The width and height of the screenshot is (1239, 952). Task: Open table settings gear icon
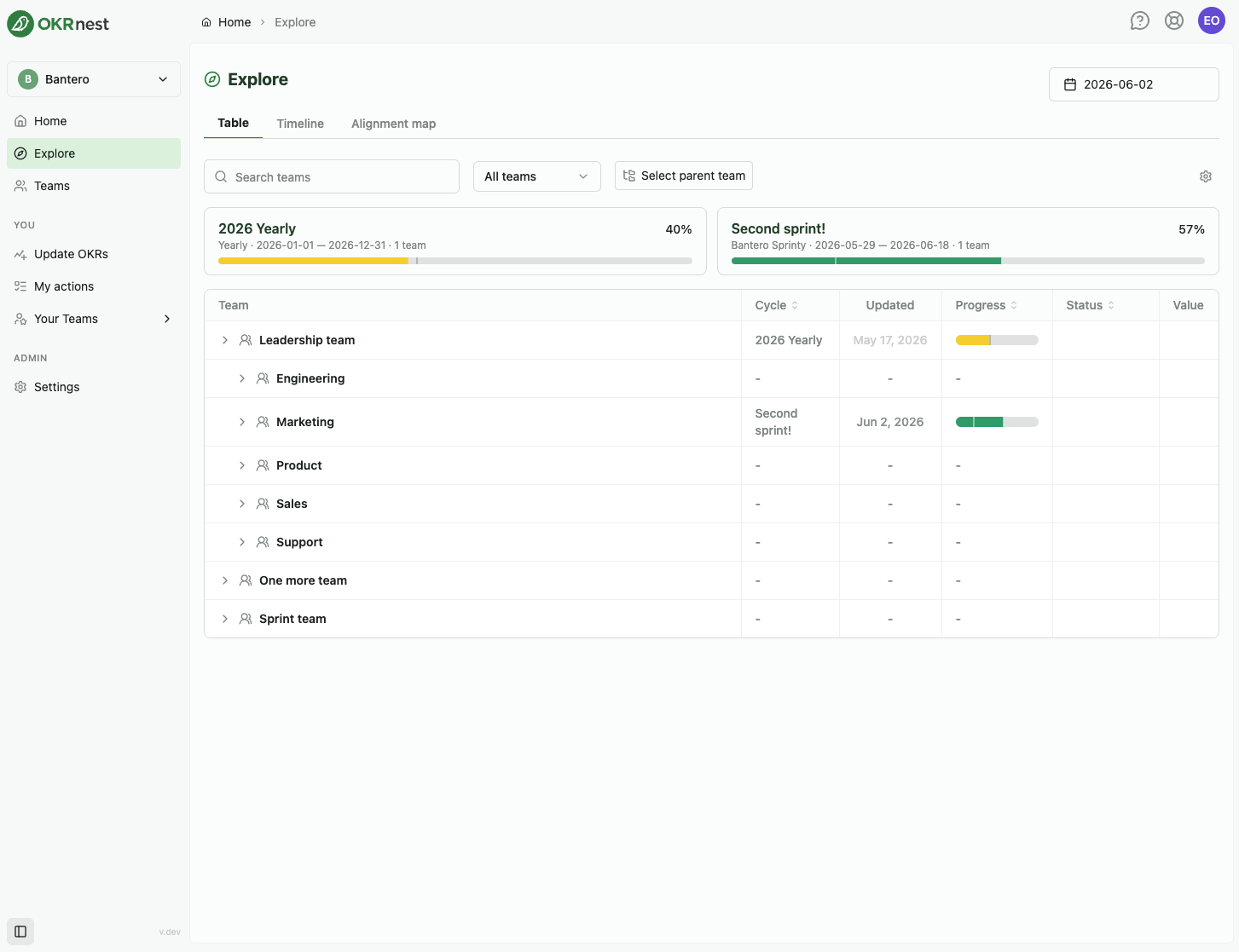(1206, 176)
